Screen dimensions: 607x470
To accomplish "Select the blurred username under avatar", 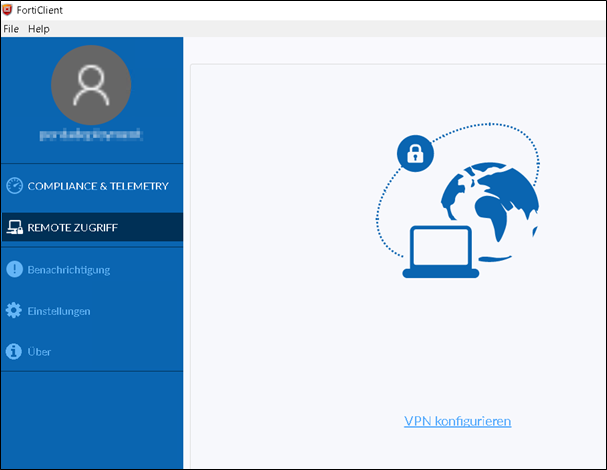I will coord(91,135).
